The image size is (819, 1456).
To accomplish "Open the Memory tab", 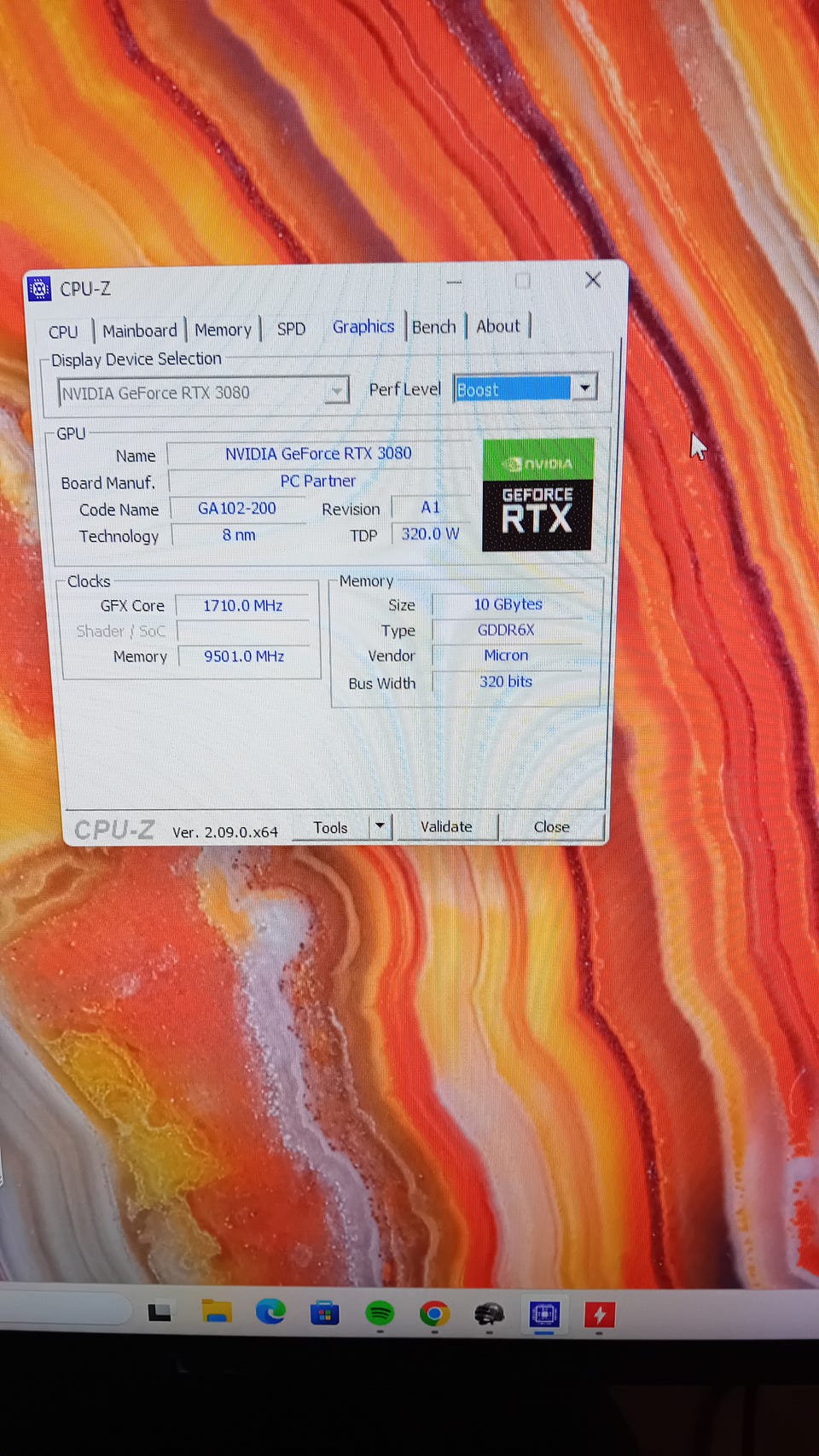I will [x=223, y=329].
